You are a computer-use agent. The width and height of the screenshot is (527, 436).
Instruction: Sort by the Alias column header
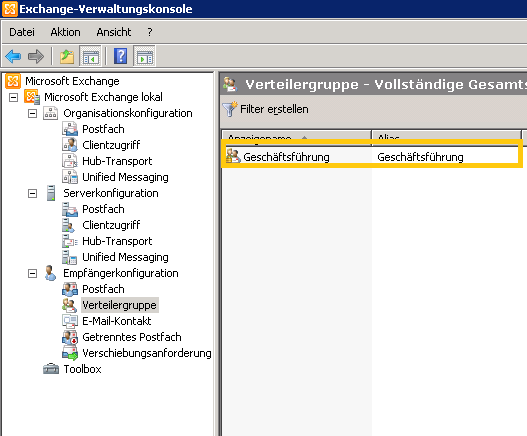pyautogui.click(x=447, y=137)
